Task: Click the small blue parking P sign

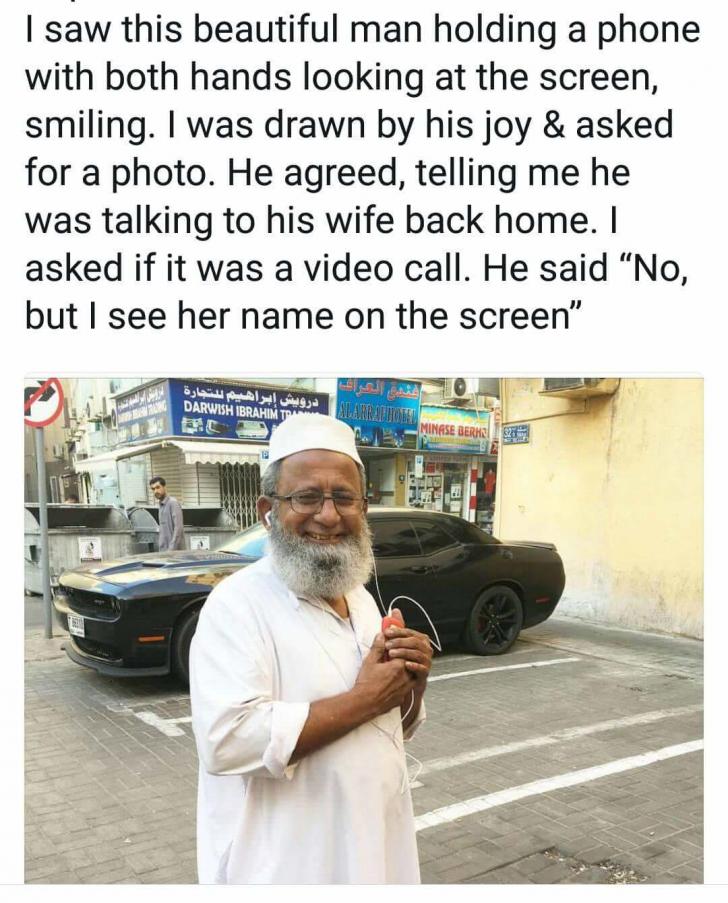Action: [266, 454]
